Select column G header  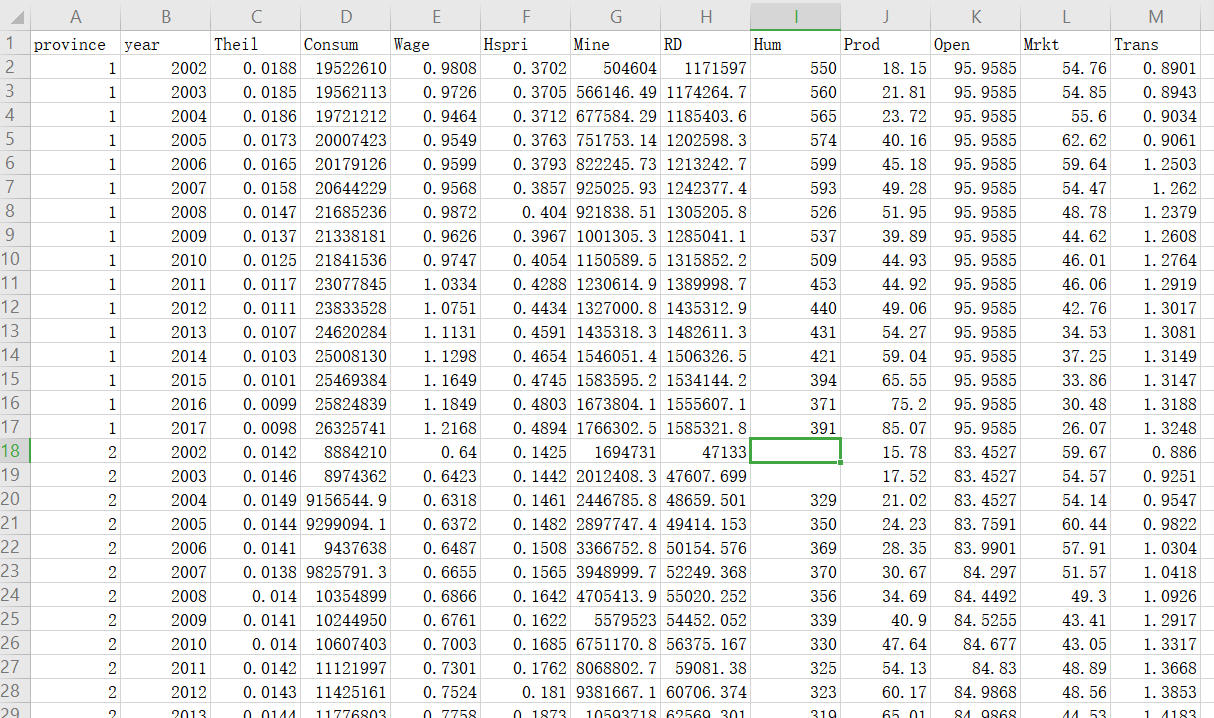click(x=616, y=16)
